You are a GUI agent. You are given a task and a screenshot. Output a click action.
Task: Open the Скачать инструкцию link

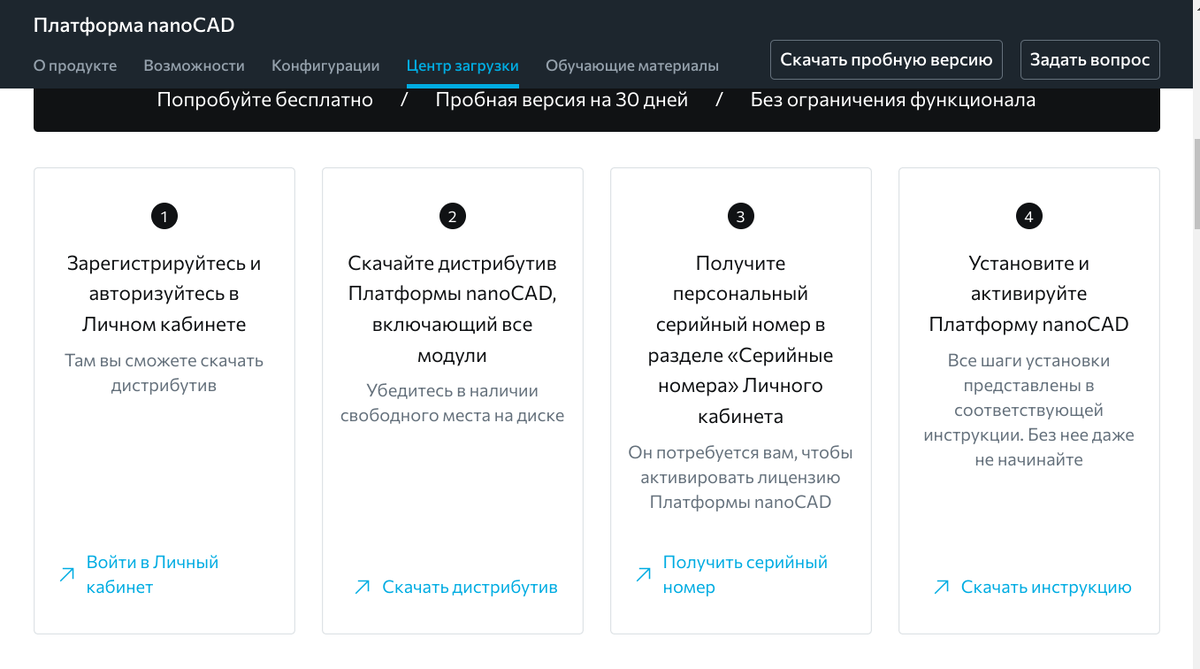(1046, 587)
